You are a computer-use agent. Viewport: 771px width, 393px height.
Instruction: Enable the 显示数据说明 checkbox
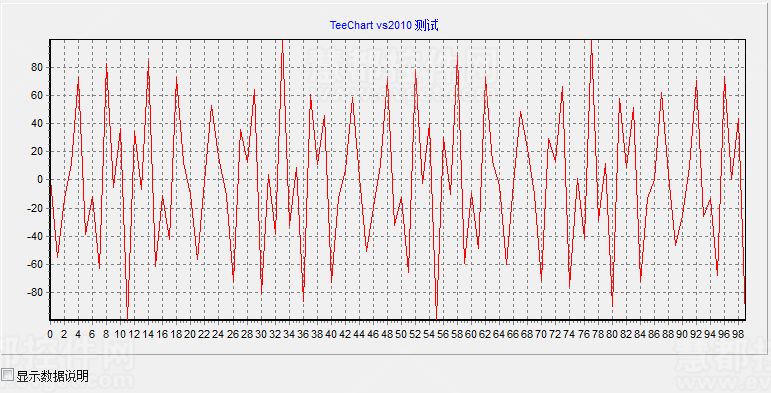click(8, 375)
